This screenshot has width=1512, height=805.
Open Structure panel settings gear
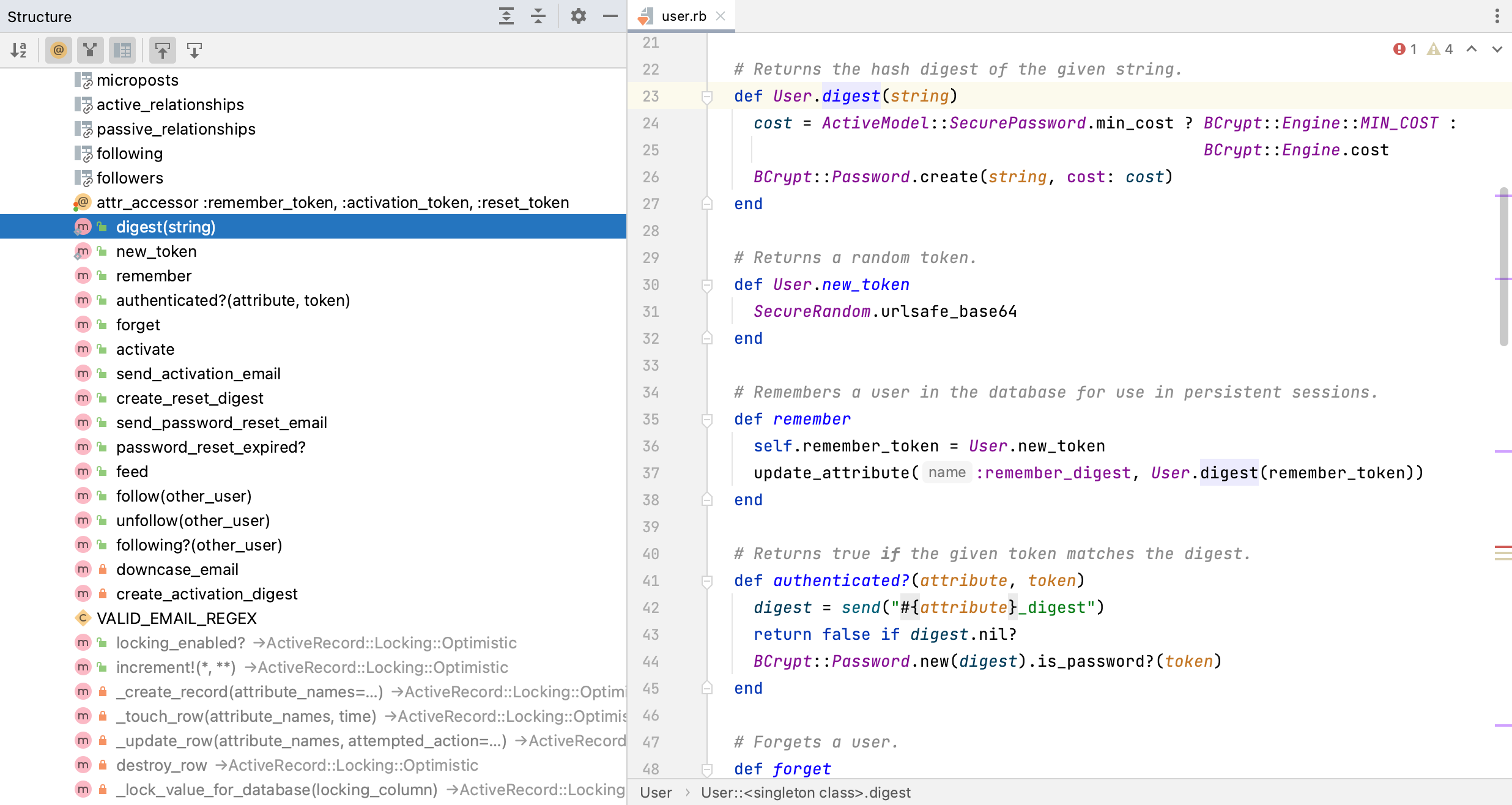tap(579, 16)
